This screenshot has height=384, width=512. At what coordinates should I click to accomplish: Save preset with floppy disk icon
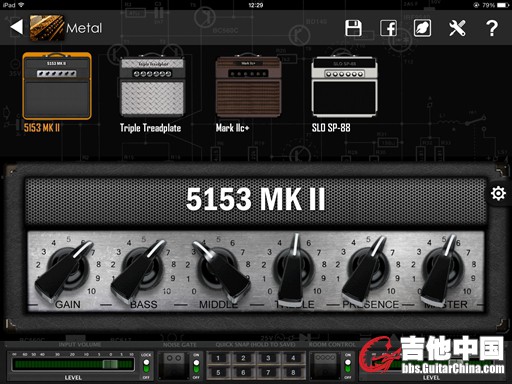353,28
